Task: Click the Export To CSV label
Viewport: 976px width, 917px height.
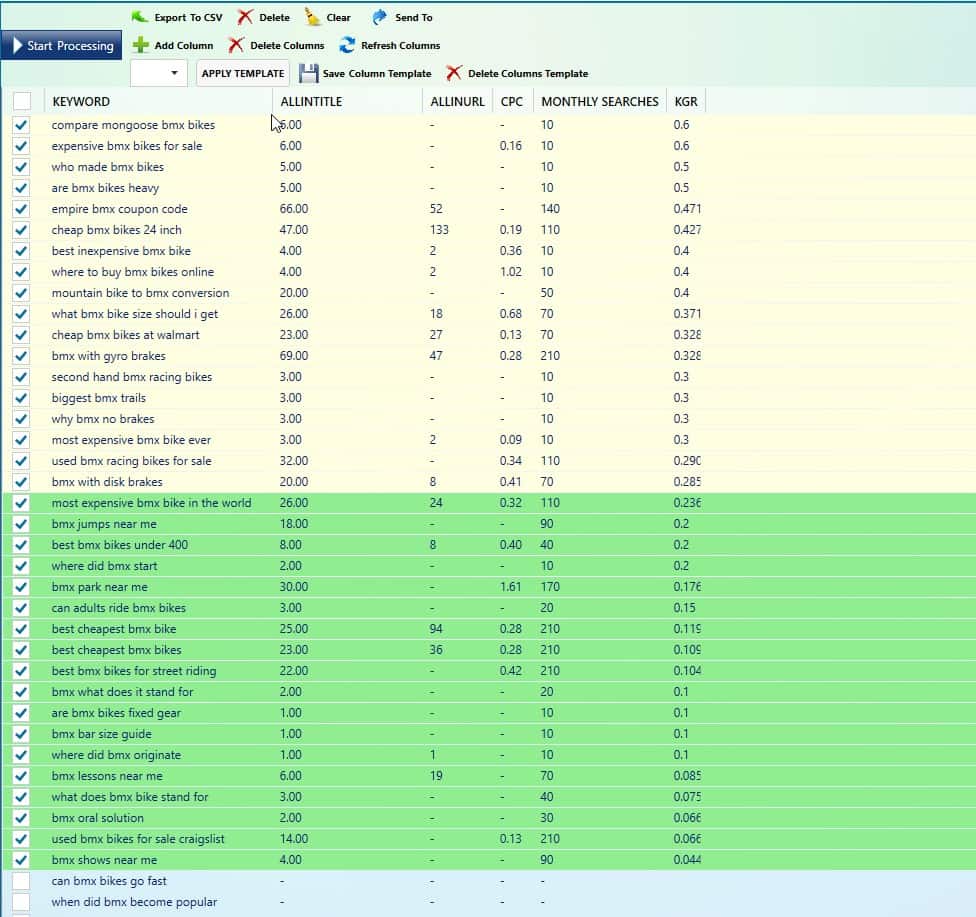Action: 188,17
